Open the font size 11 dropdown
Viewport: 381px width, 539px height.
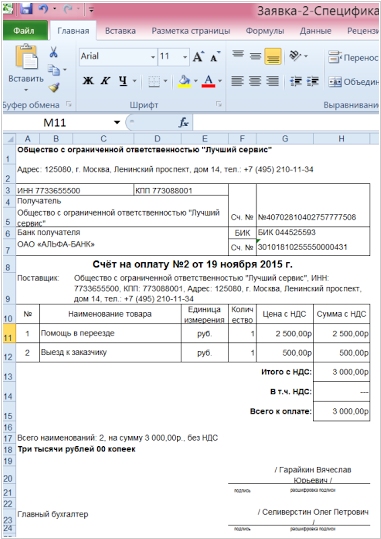(185, 57)
